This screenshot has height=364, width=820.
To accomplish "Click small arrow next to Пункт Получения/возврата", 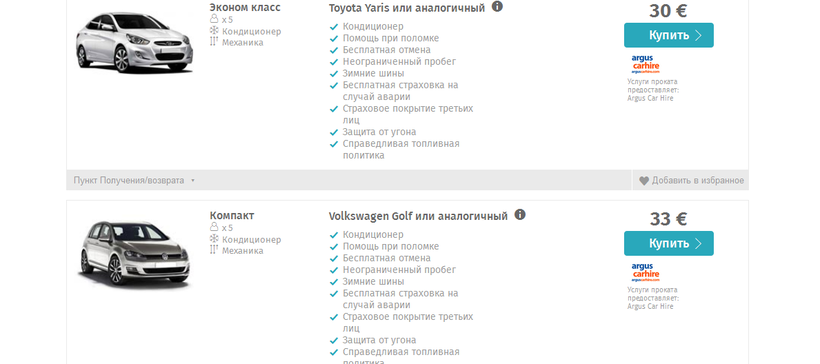I will pyautogui.click(x=192, y=181).
